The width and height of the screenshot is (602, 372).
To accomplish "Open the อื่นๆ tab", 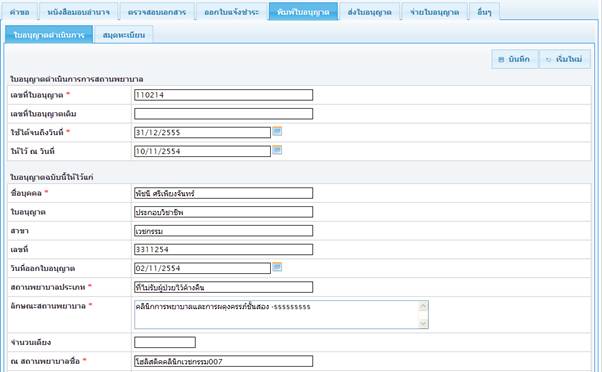I will [x=484, y=12].
